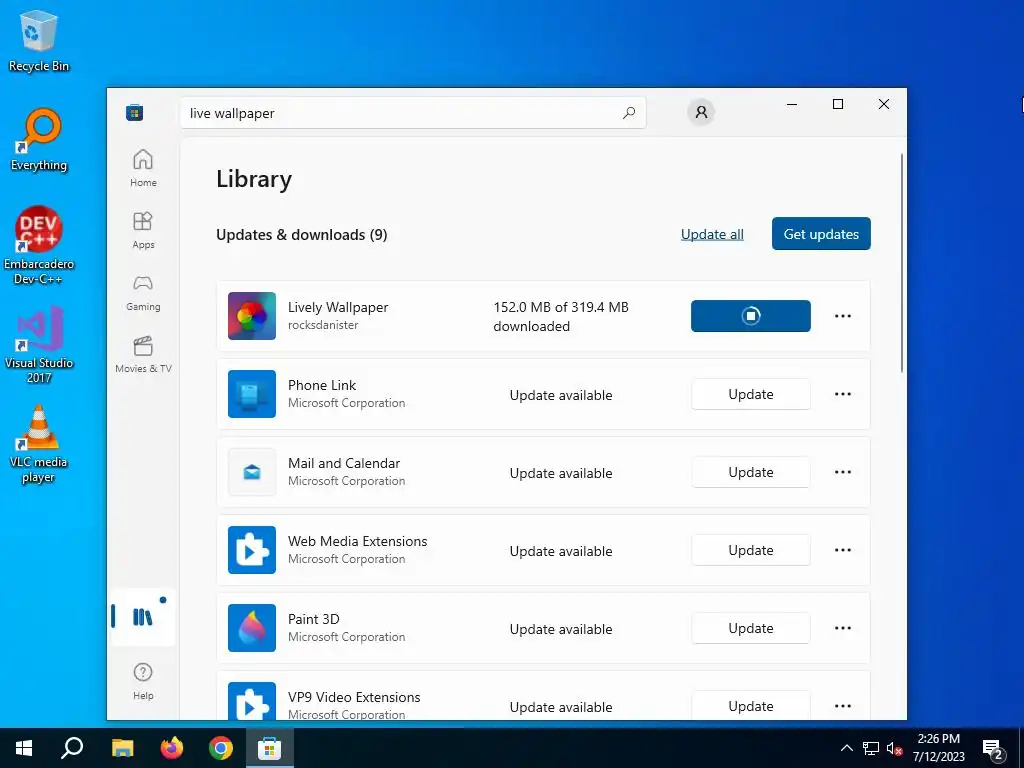Select Everything desktop shortcut
Screen dimensions: 1024x768
tap(39, 140)
